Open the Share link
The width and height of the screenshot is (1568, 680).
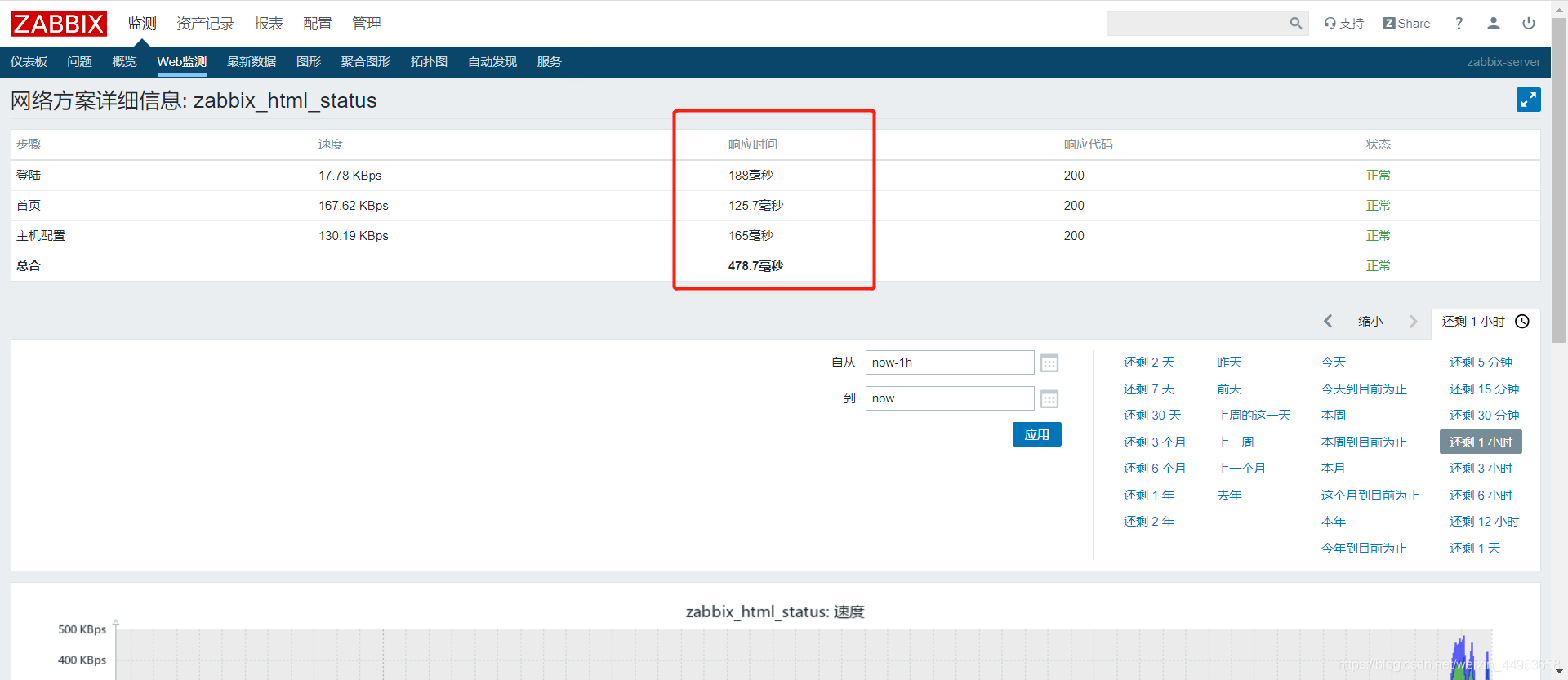[1406, 24]
